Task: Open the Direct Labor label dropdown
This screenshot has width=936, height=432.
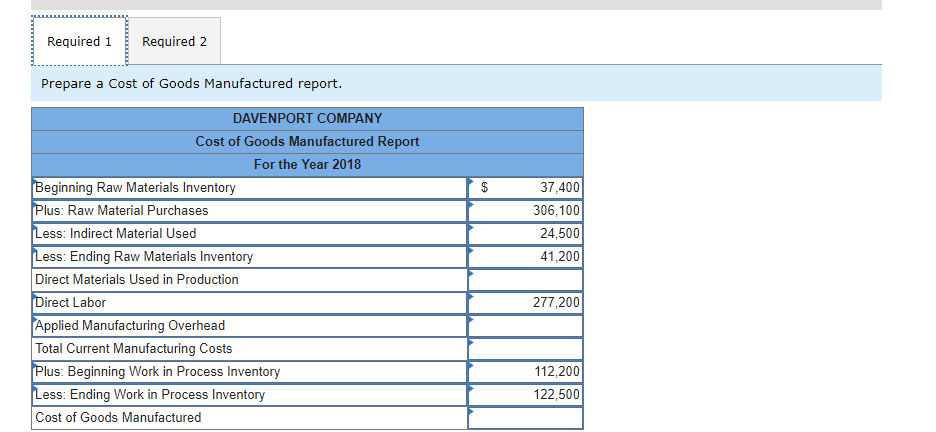Action: [x=250, y=303]
